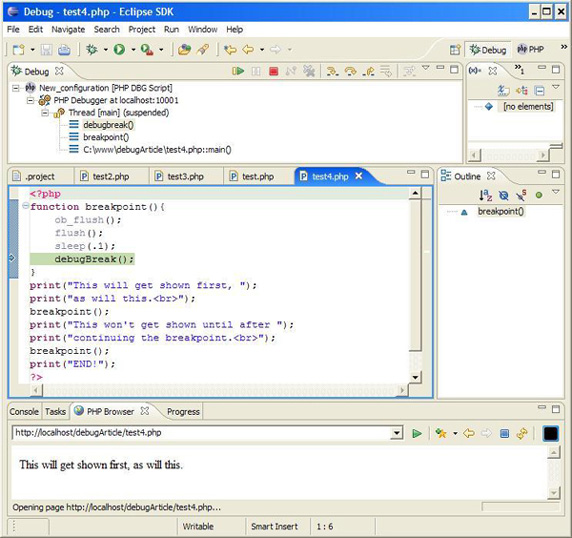Switch to the test3.php editor tab

[179, 176]
